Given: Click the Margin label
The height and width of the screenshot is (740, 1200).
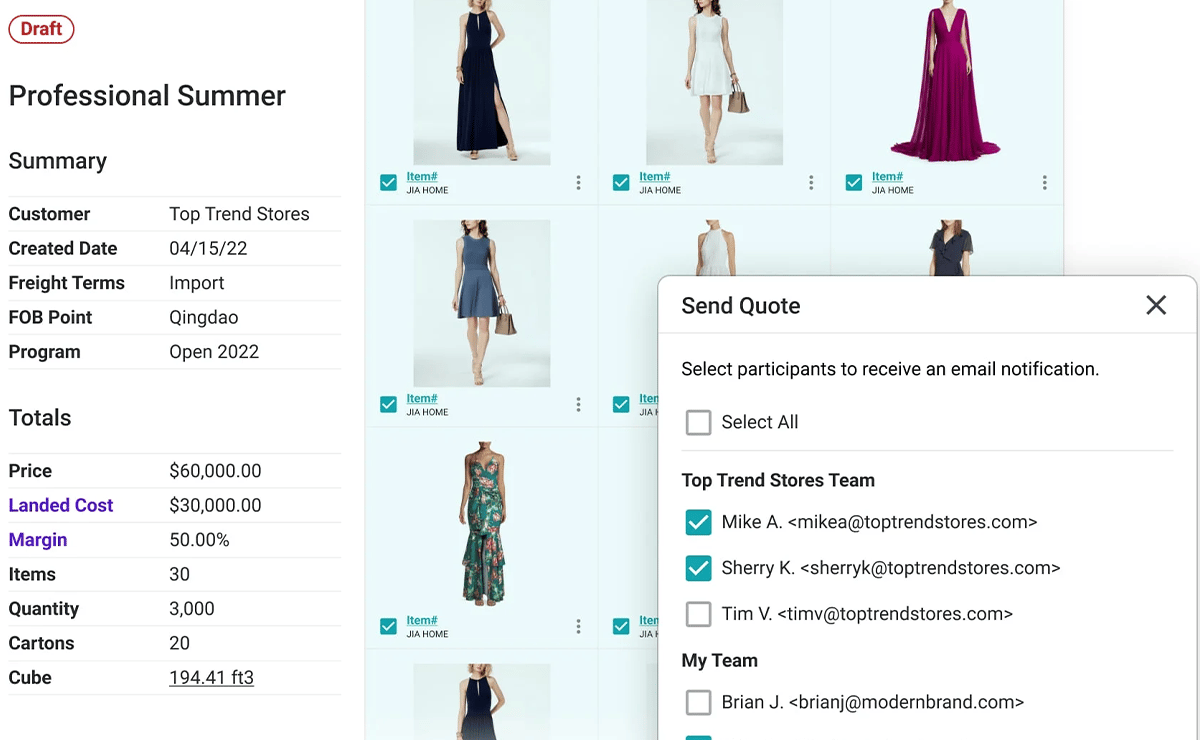Looking at the screenshot, I should 38,540.
